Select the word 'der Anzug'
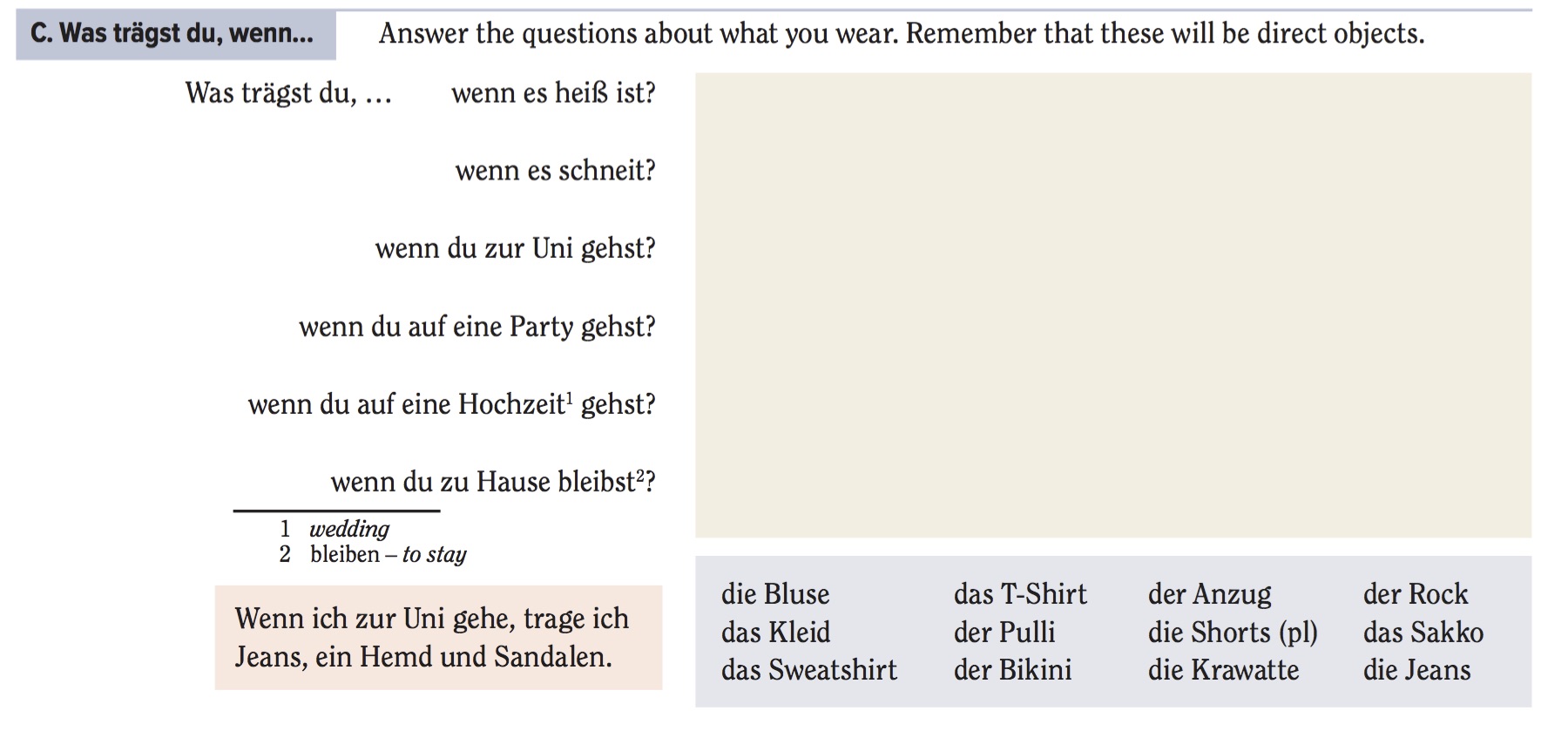The image size is (1568, 731). pos(1209,594)
